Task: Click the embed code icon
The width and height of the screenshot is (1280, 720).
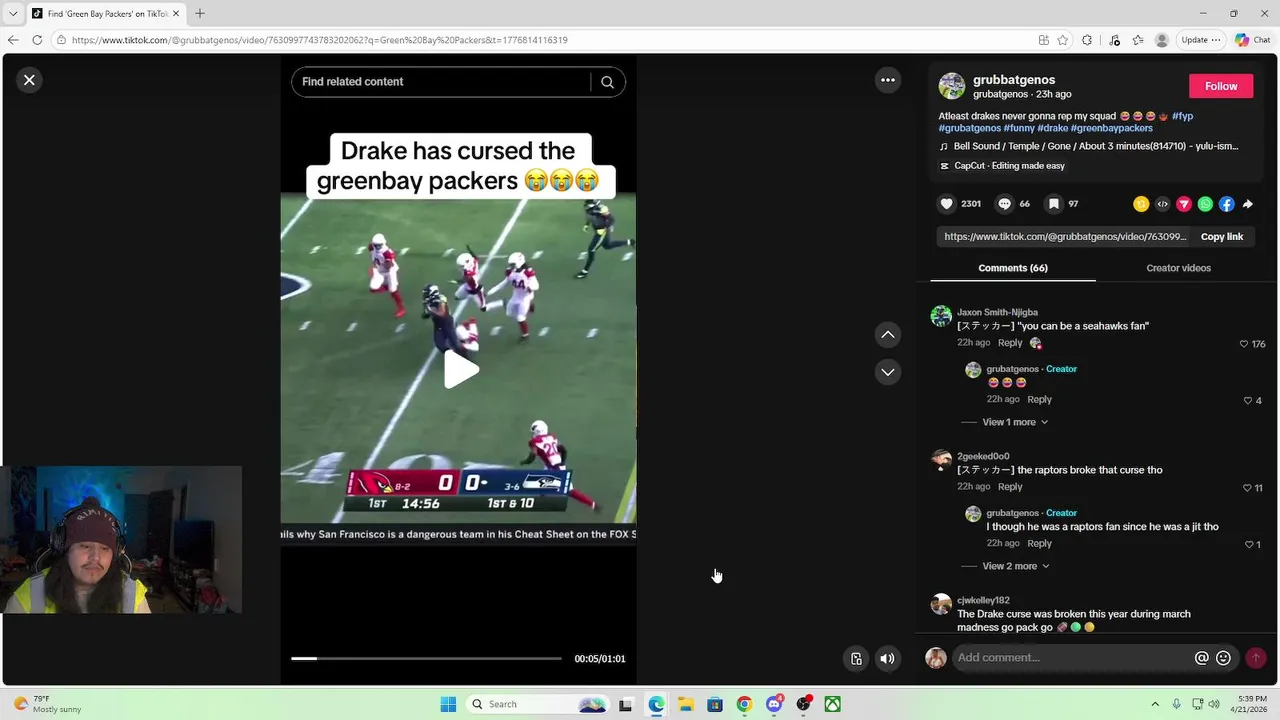Action: tap(1162, 204)
